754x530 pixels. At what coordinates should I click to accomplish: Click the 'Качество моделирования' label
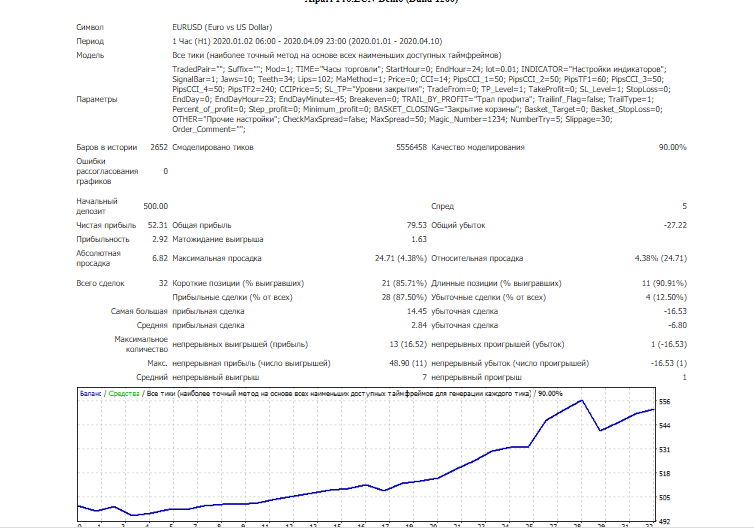click(478, 147)
